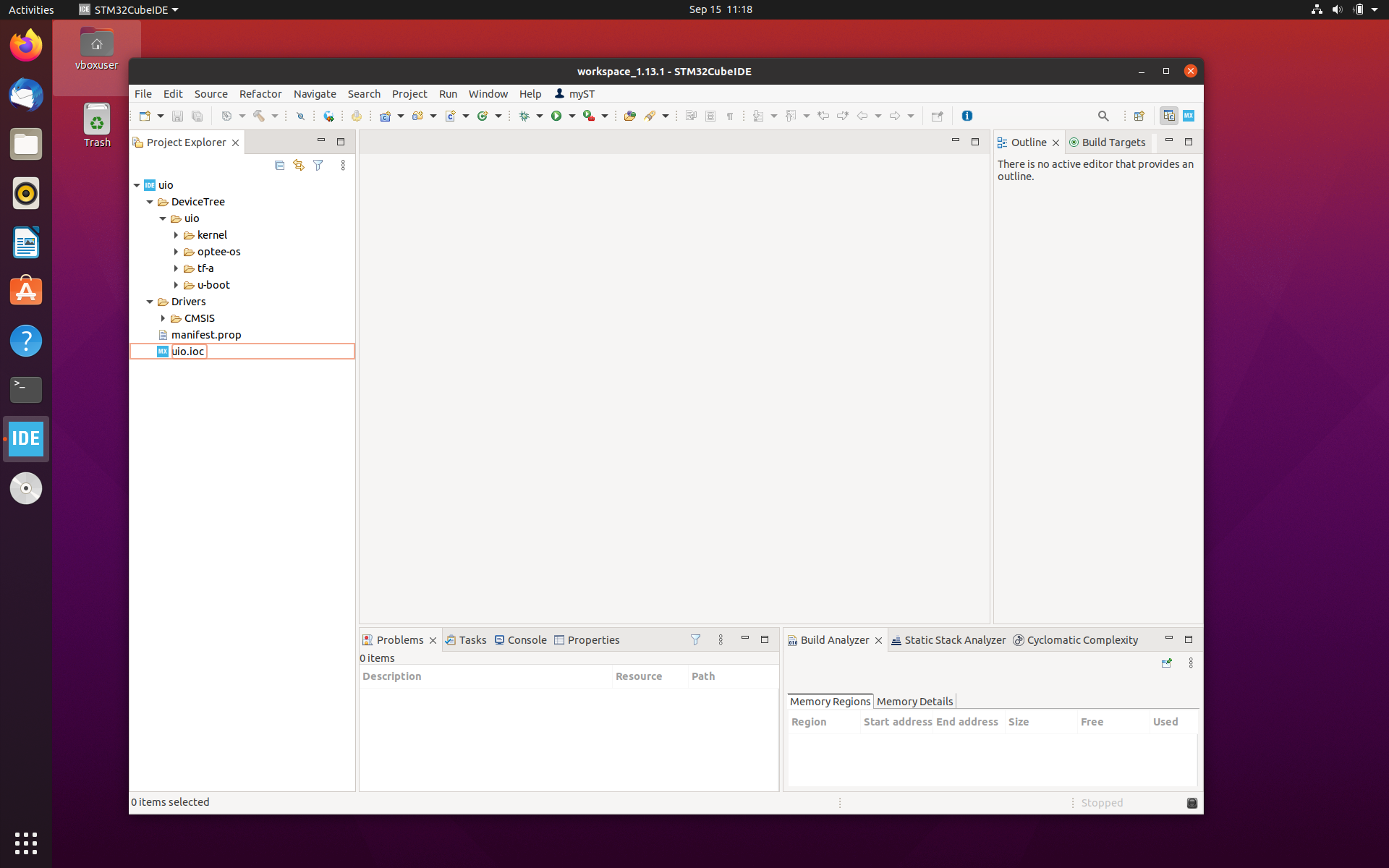Select the Memory Details tab
The image size is (1389, 868).
(x=914, y=702)
